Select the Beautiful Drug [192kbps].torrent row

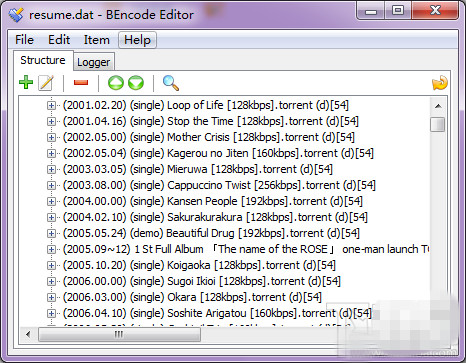point(211,233)
